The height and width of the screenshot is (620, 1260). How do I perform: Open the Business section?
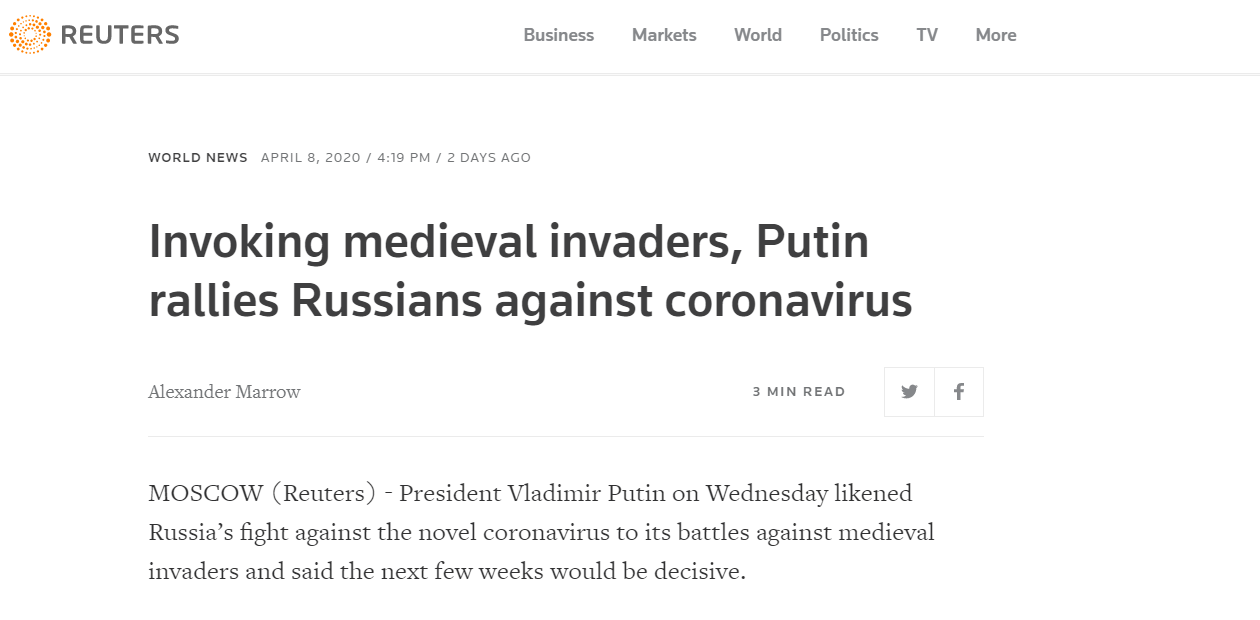pos(558,35)
